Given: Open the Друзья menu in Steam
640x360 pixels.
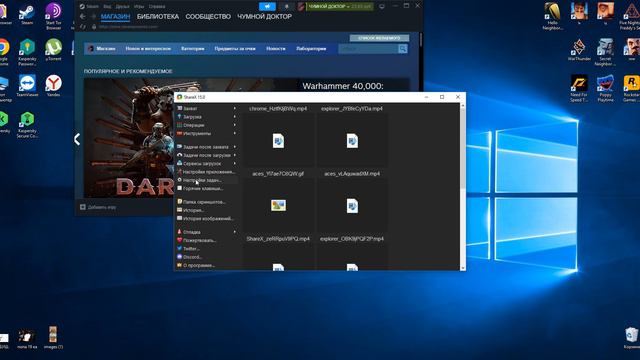Looking at the screenshot, I should tap(122, 7).
